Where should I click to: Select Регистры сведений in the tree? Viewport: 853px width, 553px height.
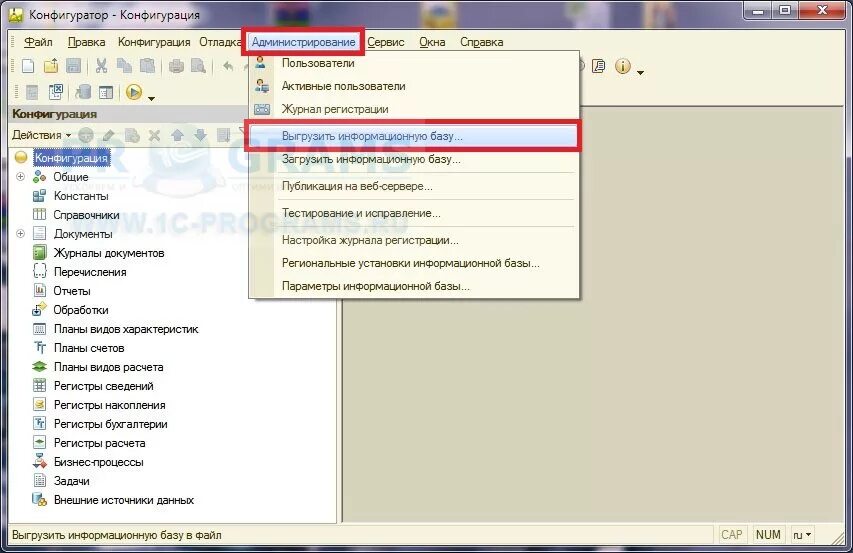[x=103, y=386]
